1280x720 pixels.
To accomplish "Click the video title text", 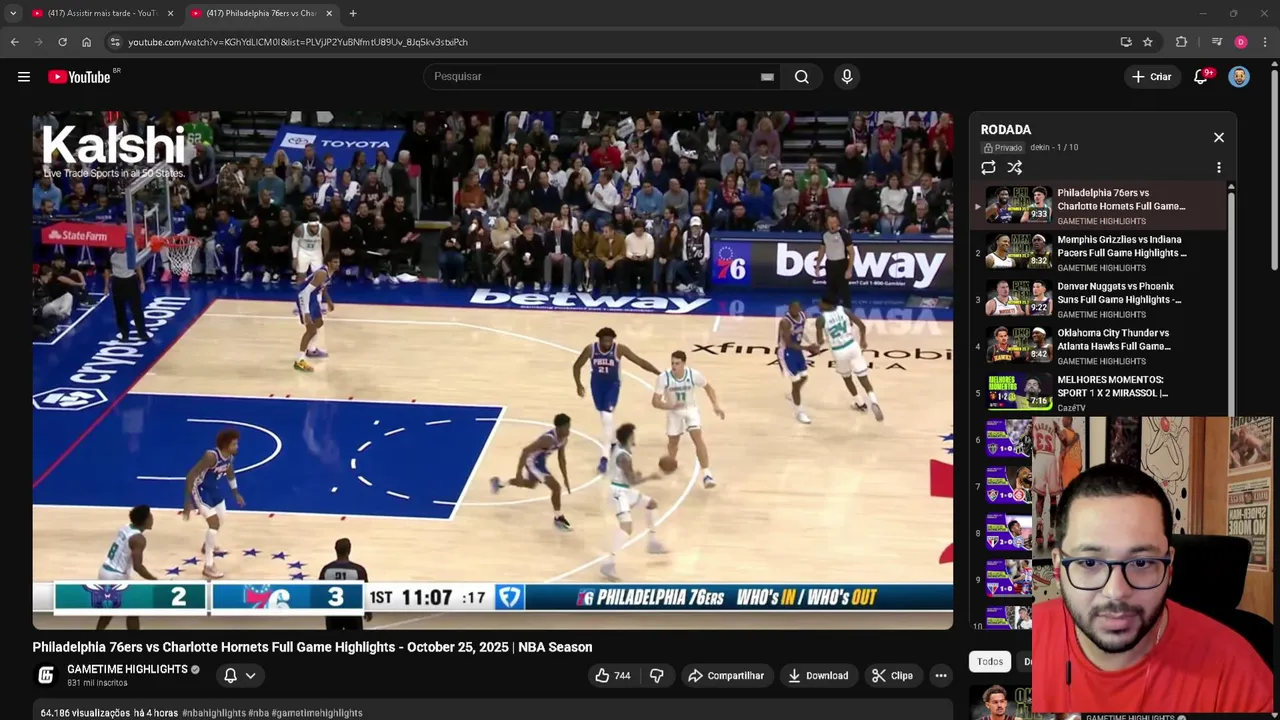I will click(x=312, y=647).
